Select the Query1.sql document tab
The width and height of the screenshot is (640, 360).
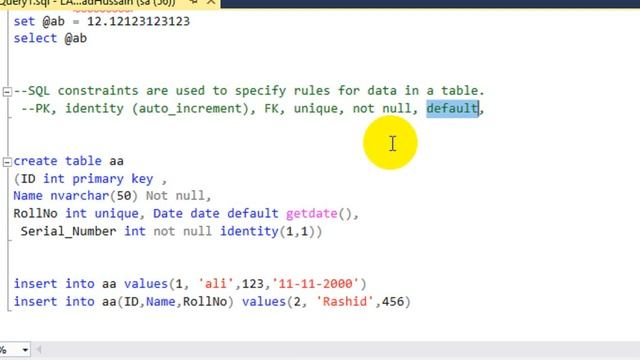[x=109, y=3]
